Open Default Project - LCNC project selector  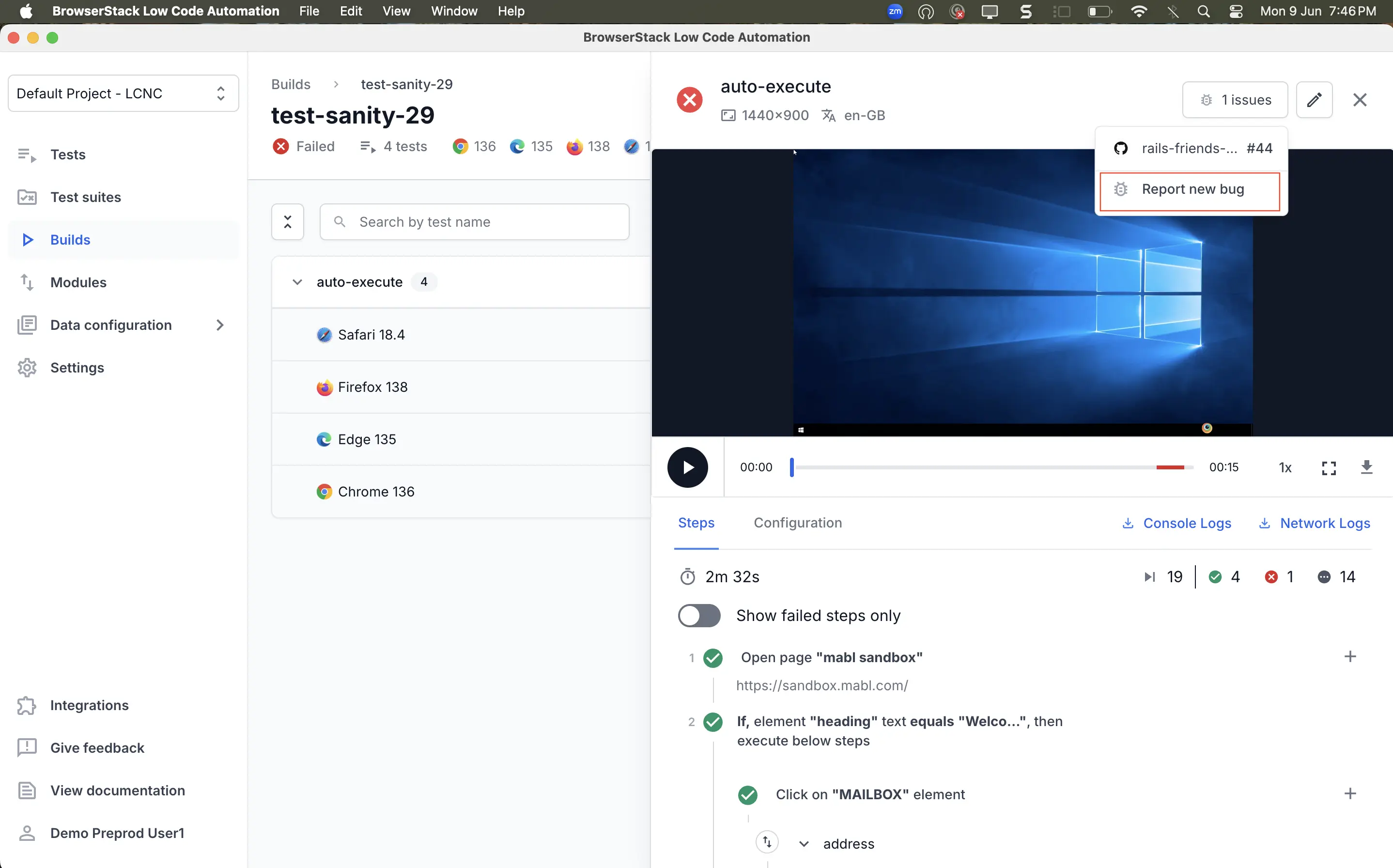[x=124, y=93]
